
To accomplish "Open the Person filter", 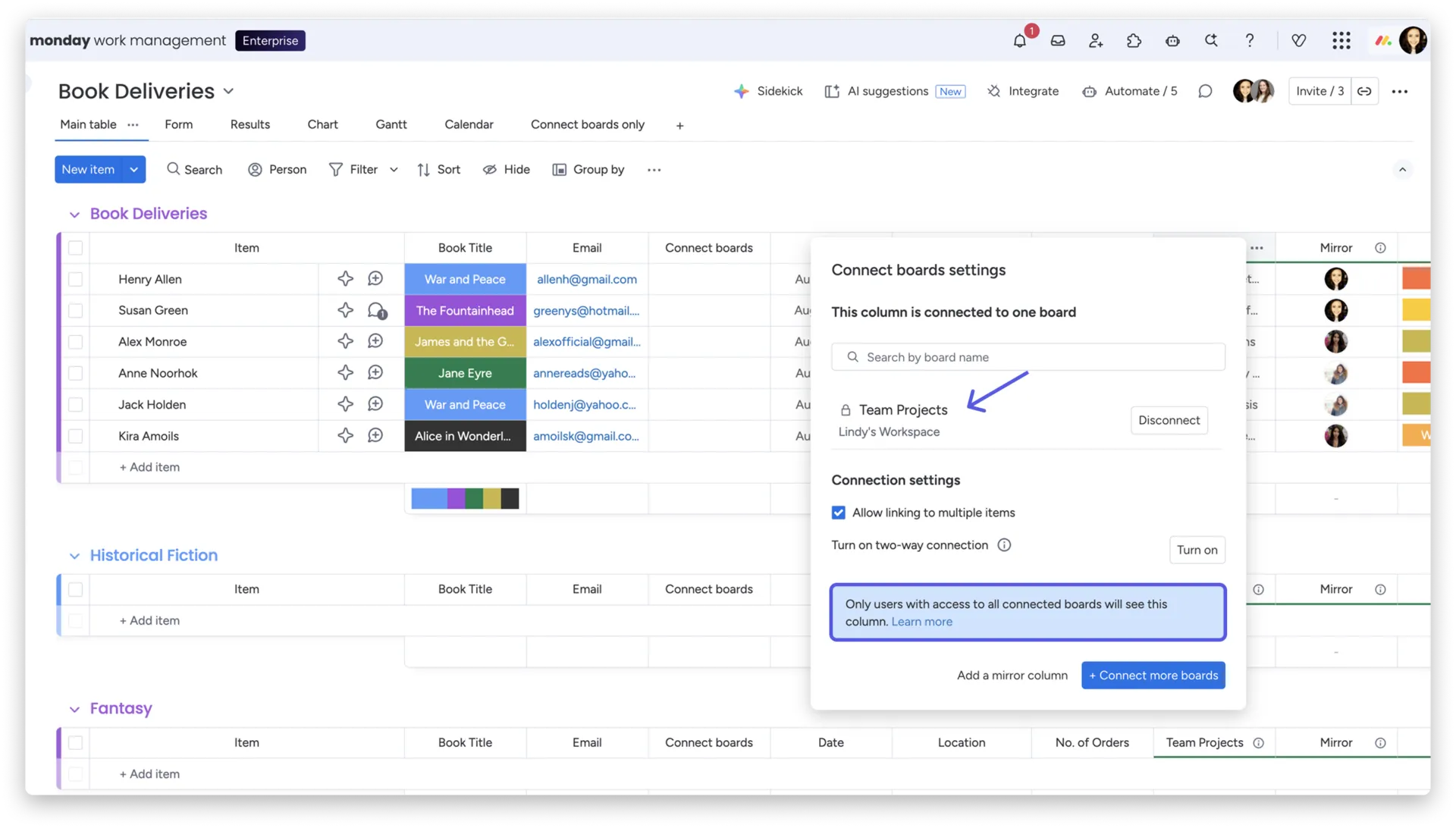I will coord(278,170).
